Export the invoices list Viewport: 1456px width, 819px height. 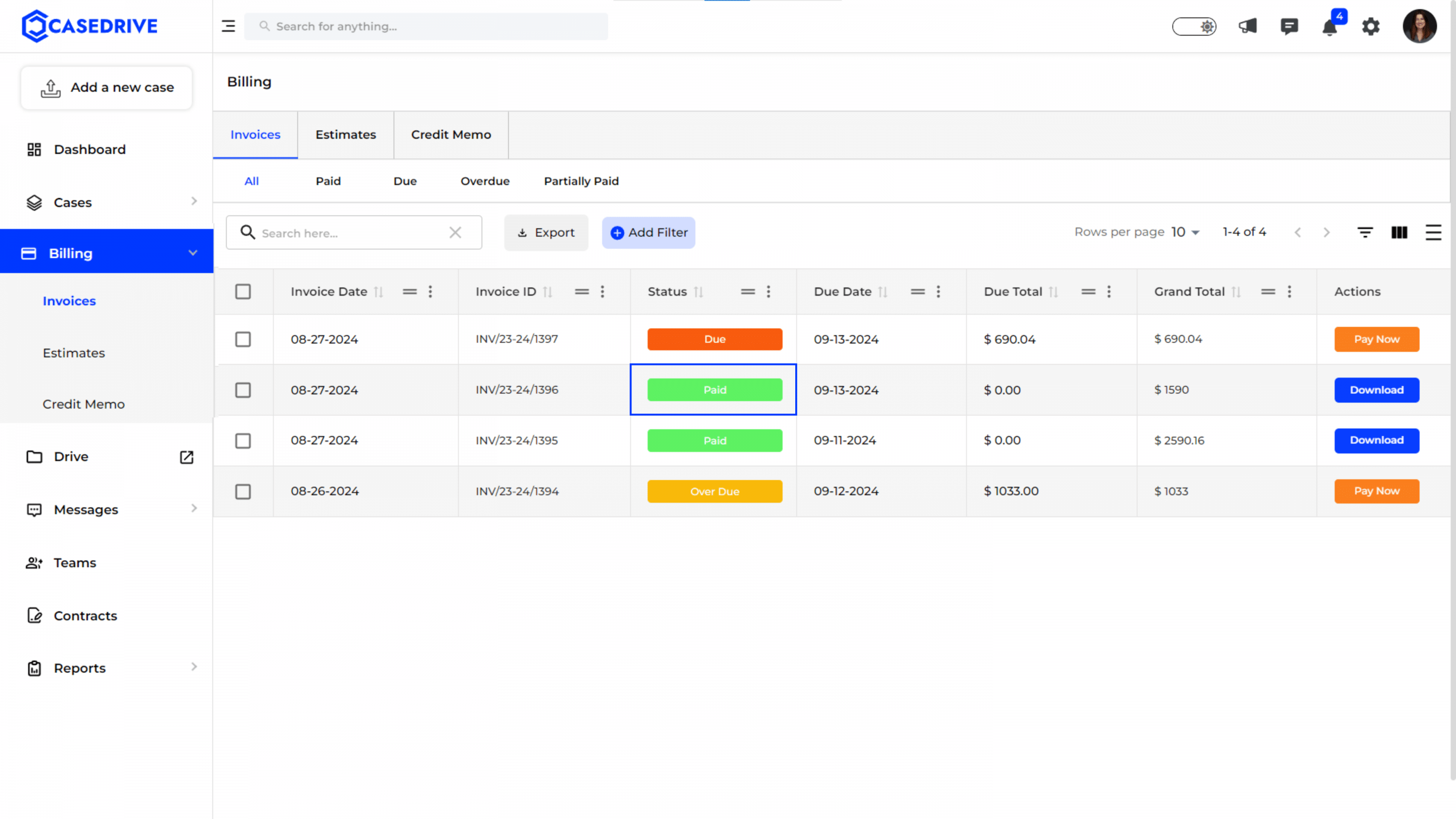click(546, 233)
